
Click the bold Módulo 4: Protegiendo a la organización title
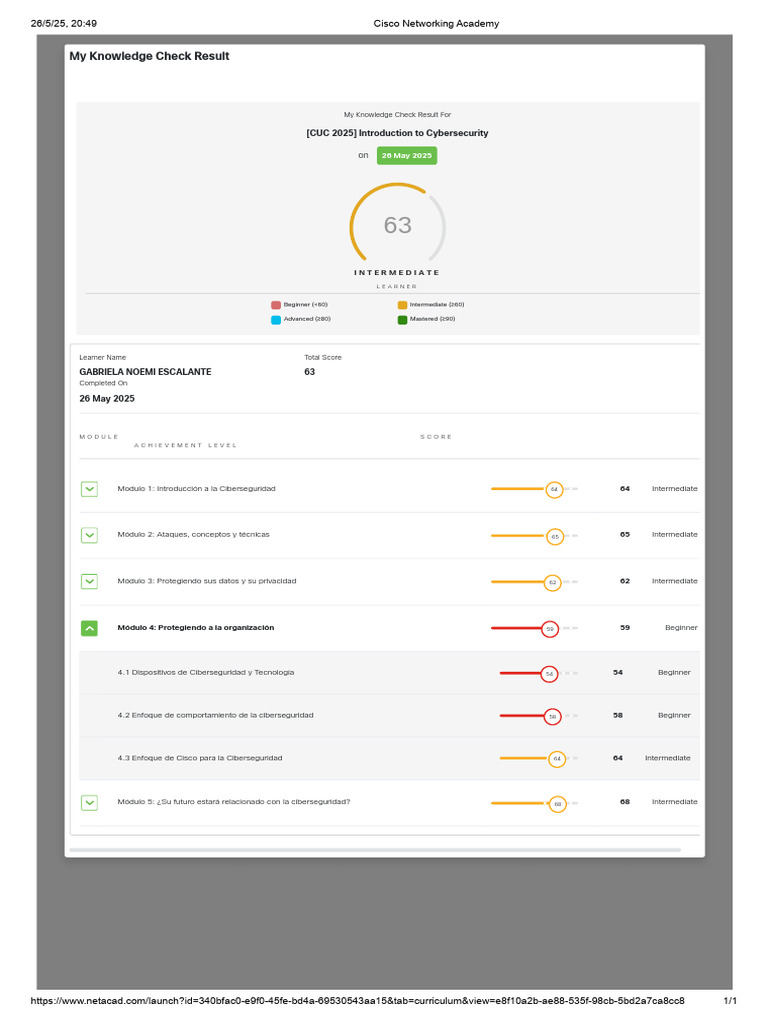point(196,628)
